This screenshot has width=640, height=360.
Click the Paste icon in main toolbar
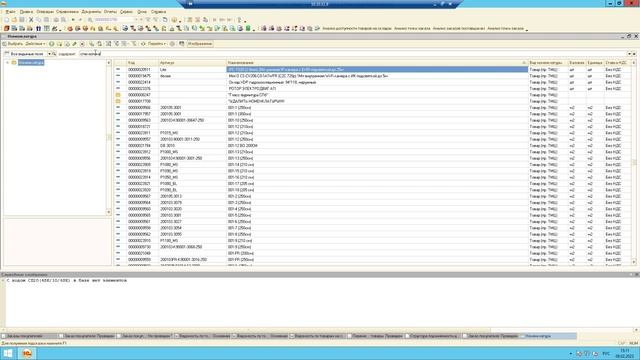point(47,20)
